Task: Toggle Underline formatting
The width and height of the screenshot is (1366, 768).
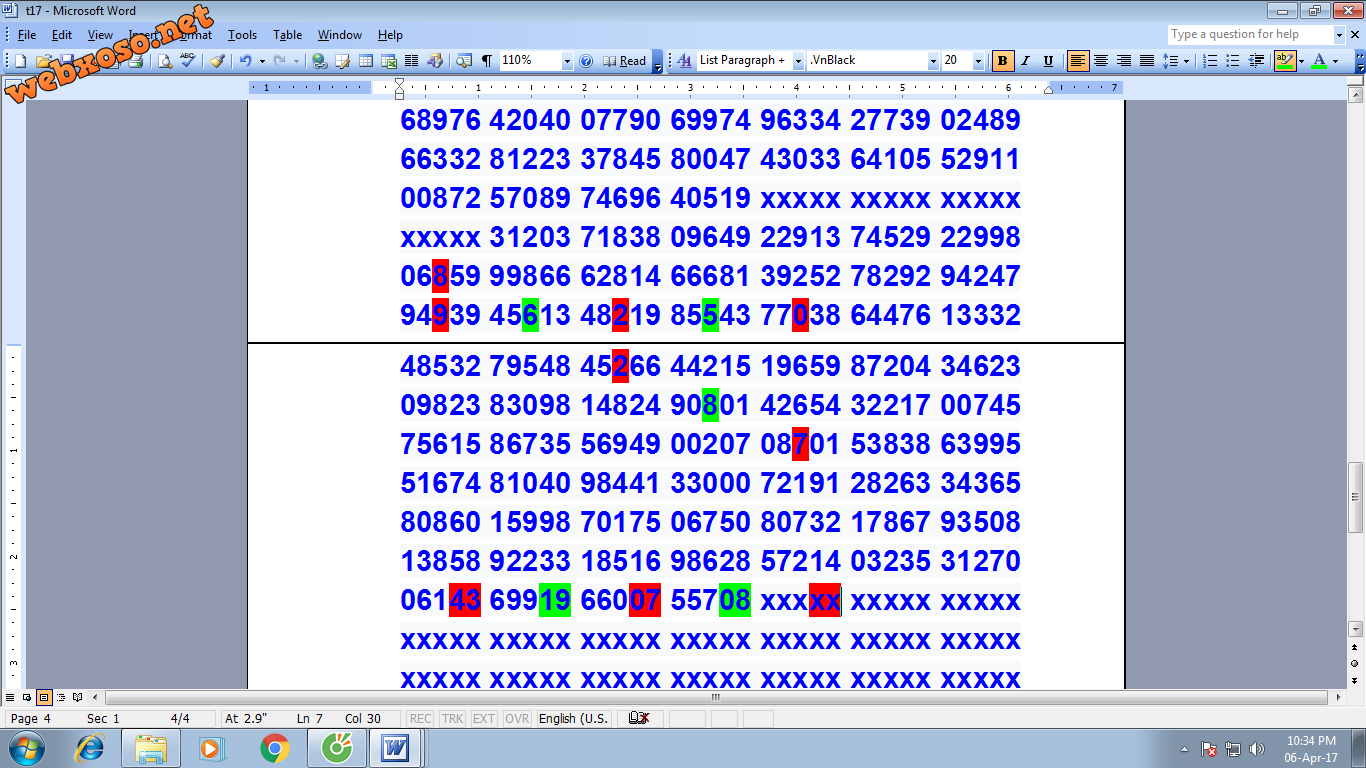Action: click(x=1048, y=61)
